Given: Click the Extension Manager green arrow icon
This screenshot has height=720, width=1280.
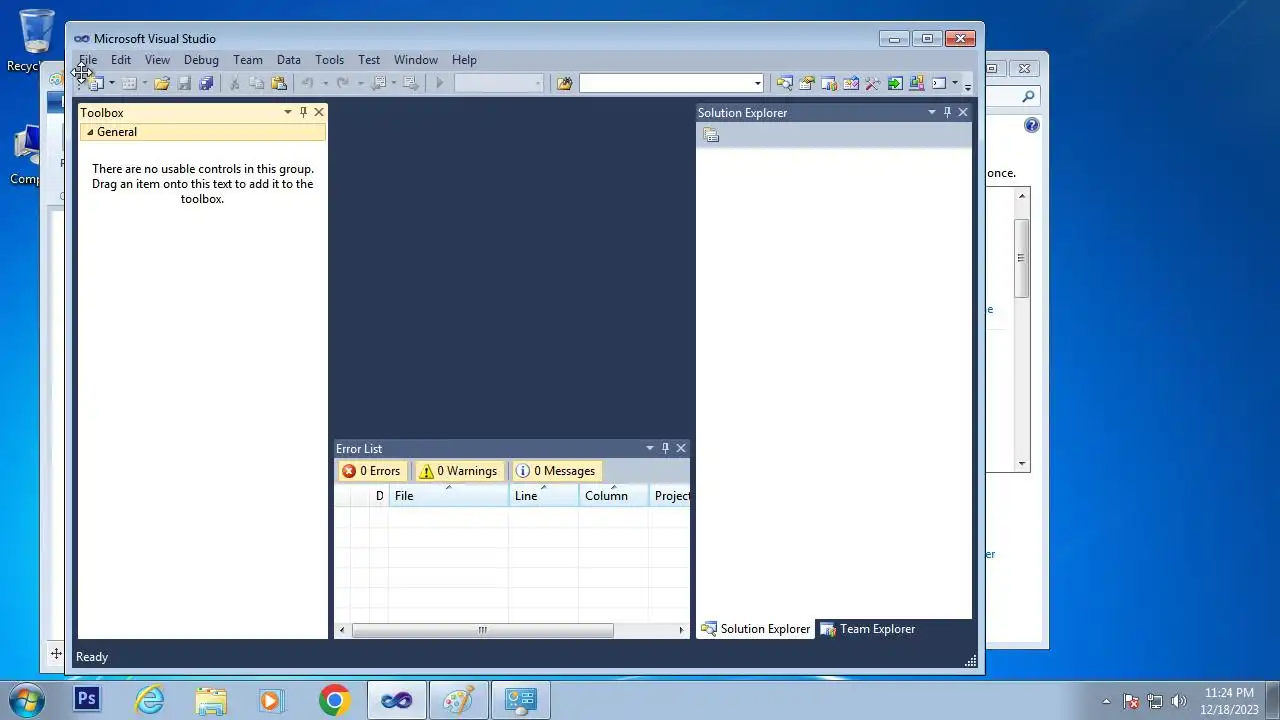Looking at the screenshot, I should click(895, 84).
